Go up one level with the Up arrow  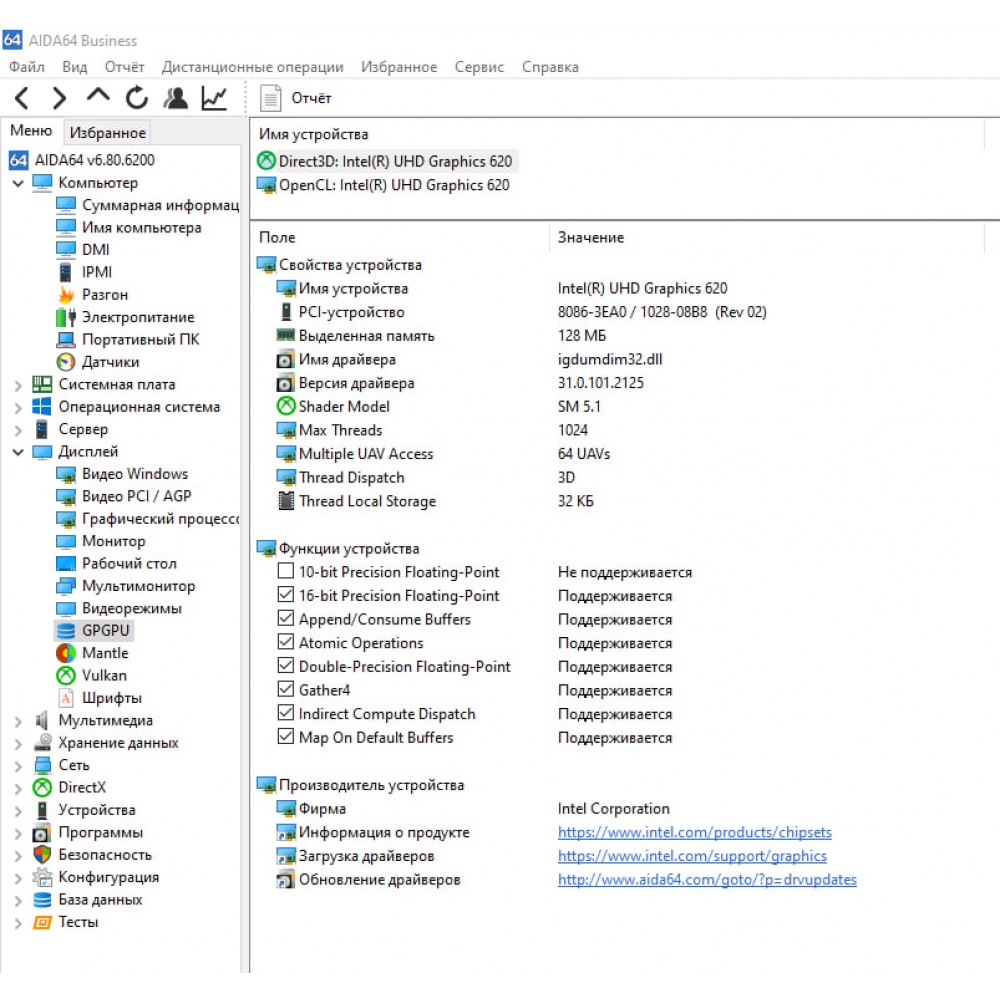pyautogui.click(x=98, y=96)
